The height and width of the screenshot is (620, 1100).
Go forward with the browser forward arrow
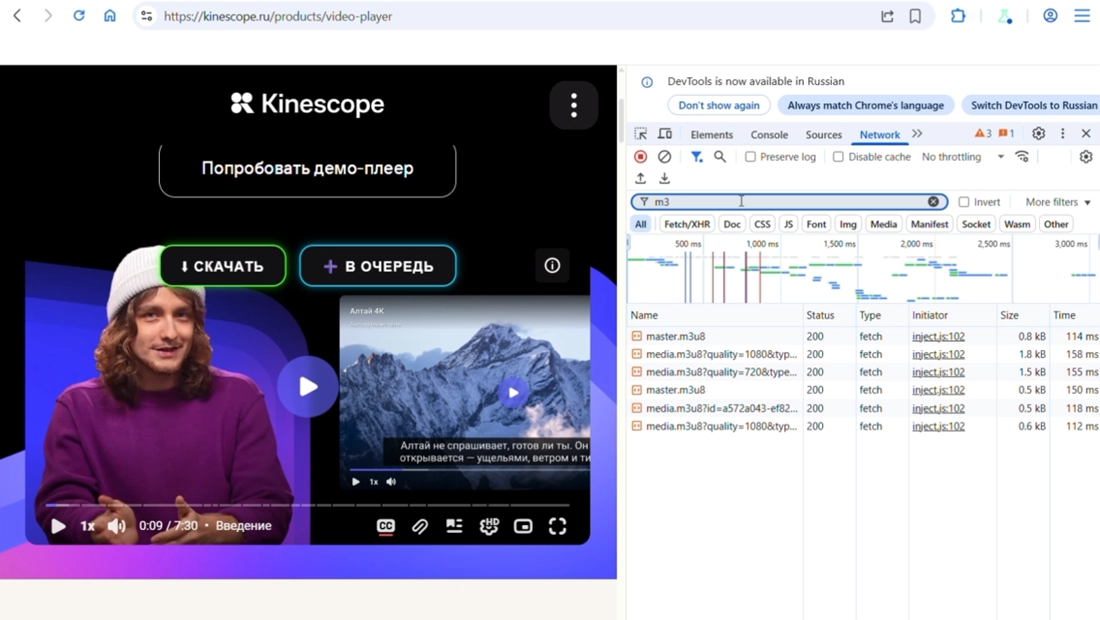click(48, 15)
